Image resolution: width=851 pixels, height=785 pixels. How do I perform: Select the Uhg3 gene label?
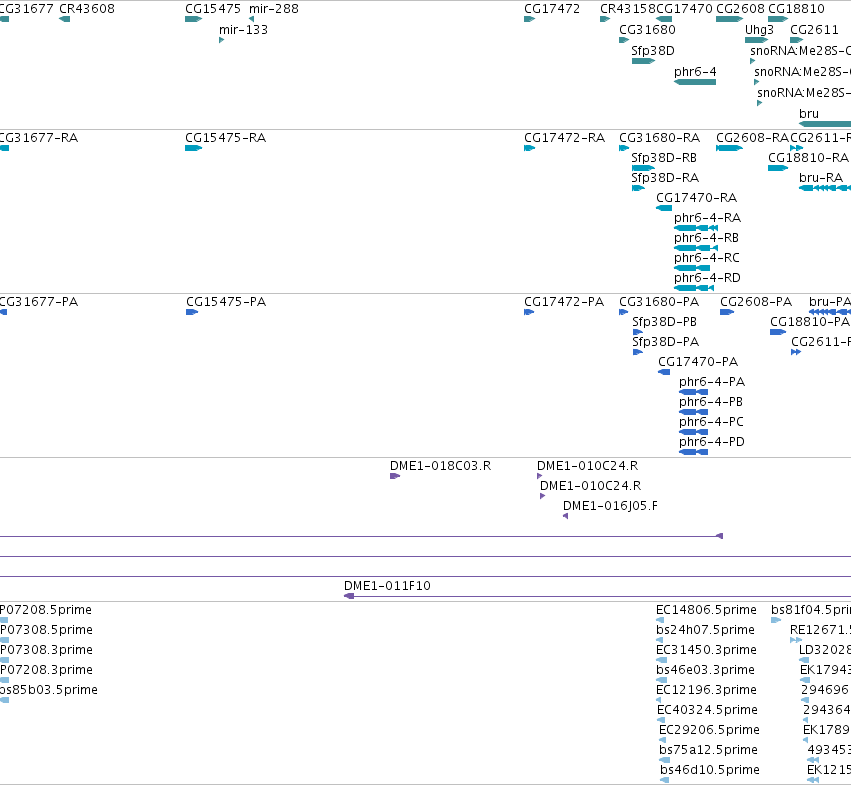tap(759, 30)
